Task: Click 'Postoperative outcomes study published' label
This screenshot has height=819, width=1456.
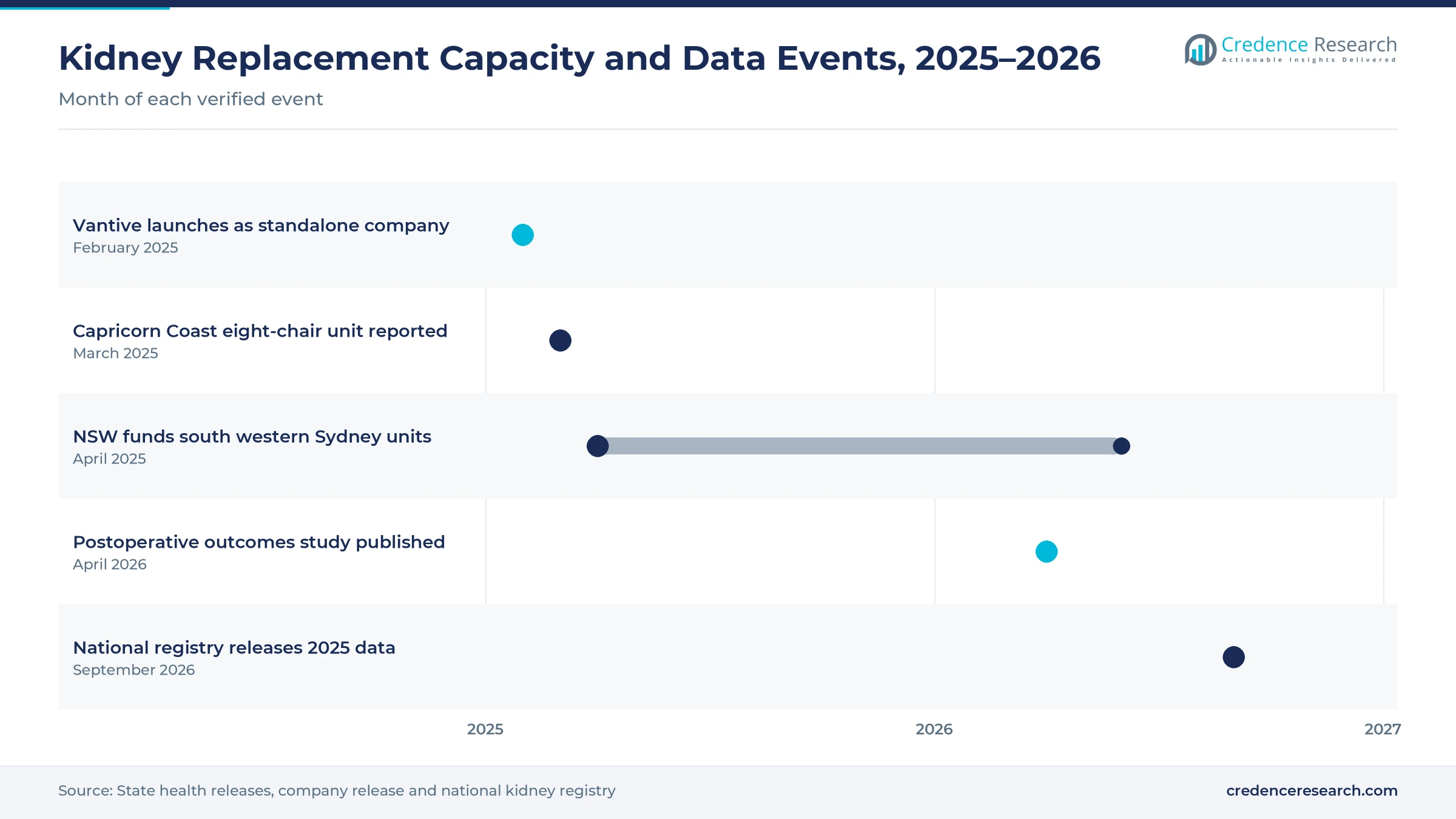Action: click(259, 542)
